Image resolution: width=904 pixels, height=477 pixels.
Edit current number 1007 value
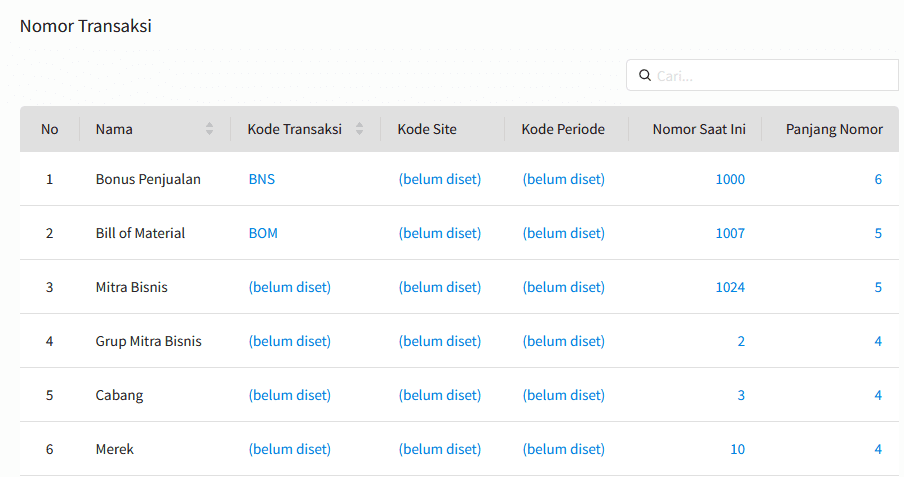pyautogui.click(x=730, y=233)
